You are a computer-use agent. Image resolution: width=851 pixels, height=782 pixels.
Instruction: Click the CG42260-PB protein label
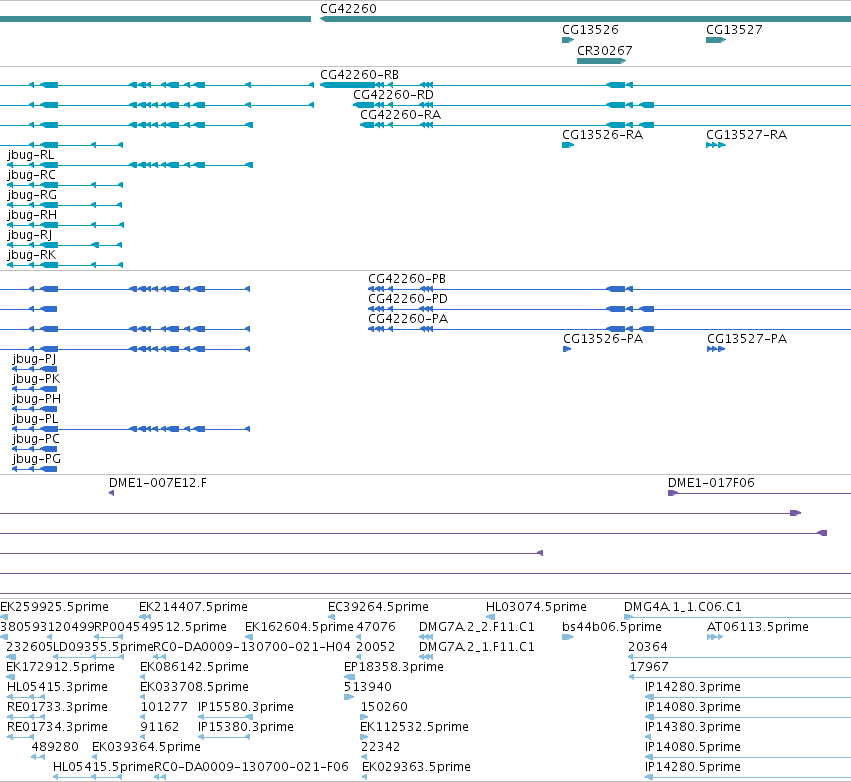pyautogui.click(x=407, y=279)
